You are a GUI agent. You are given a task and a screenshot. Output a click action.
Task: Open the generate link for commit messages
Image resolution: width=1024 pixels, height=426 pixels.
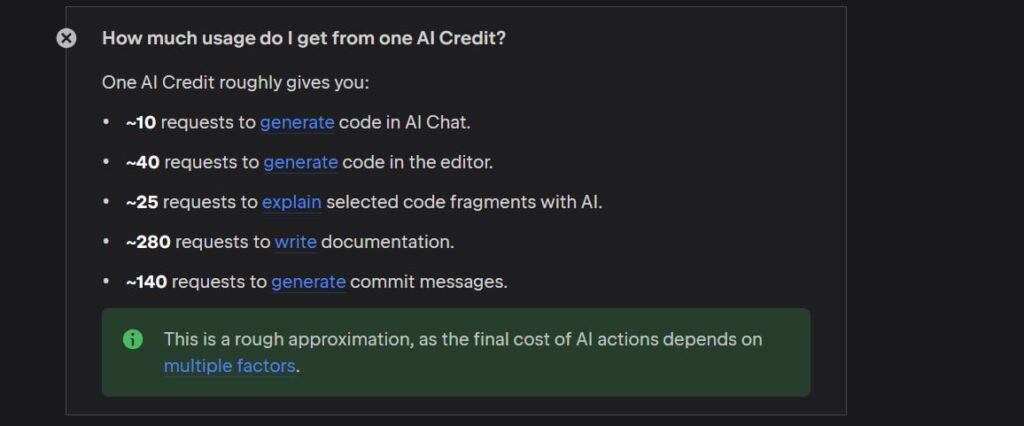pyautogui.click(x=308, y=282)
